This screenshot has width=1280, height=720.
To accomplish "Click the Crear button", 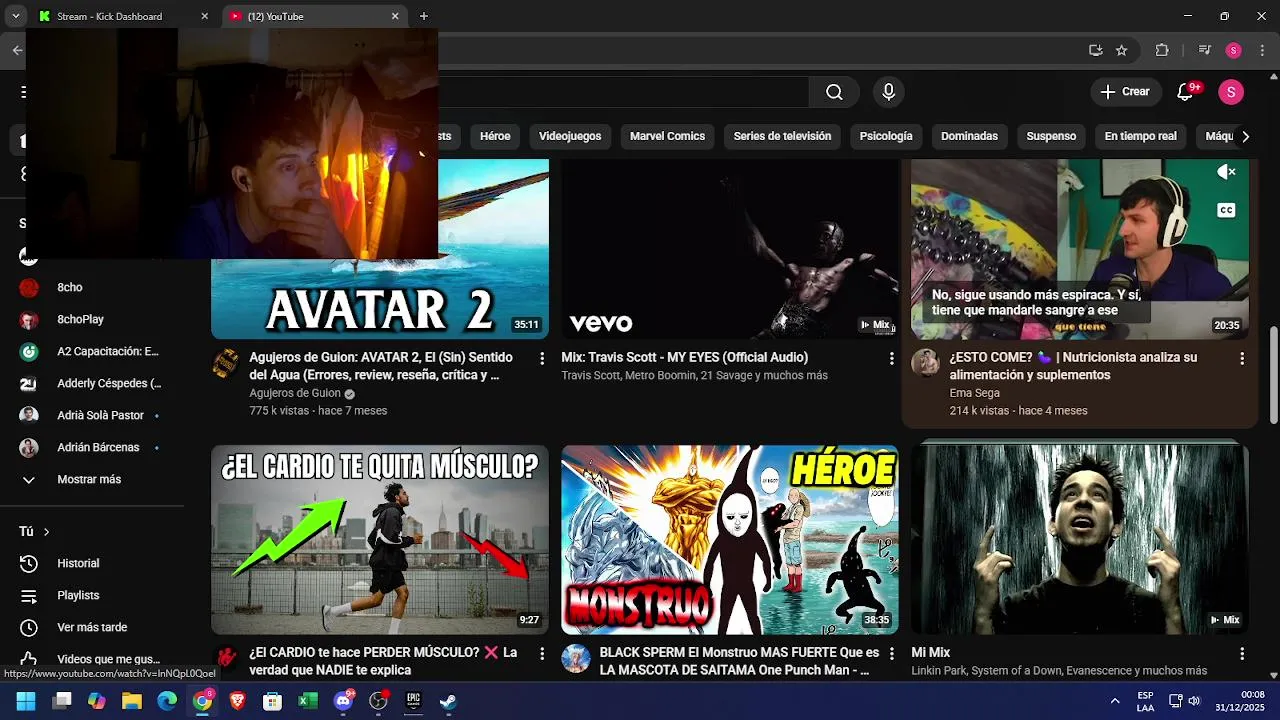I will point(1126,92).
